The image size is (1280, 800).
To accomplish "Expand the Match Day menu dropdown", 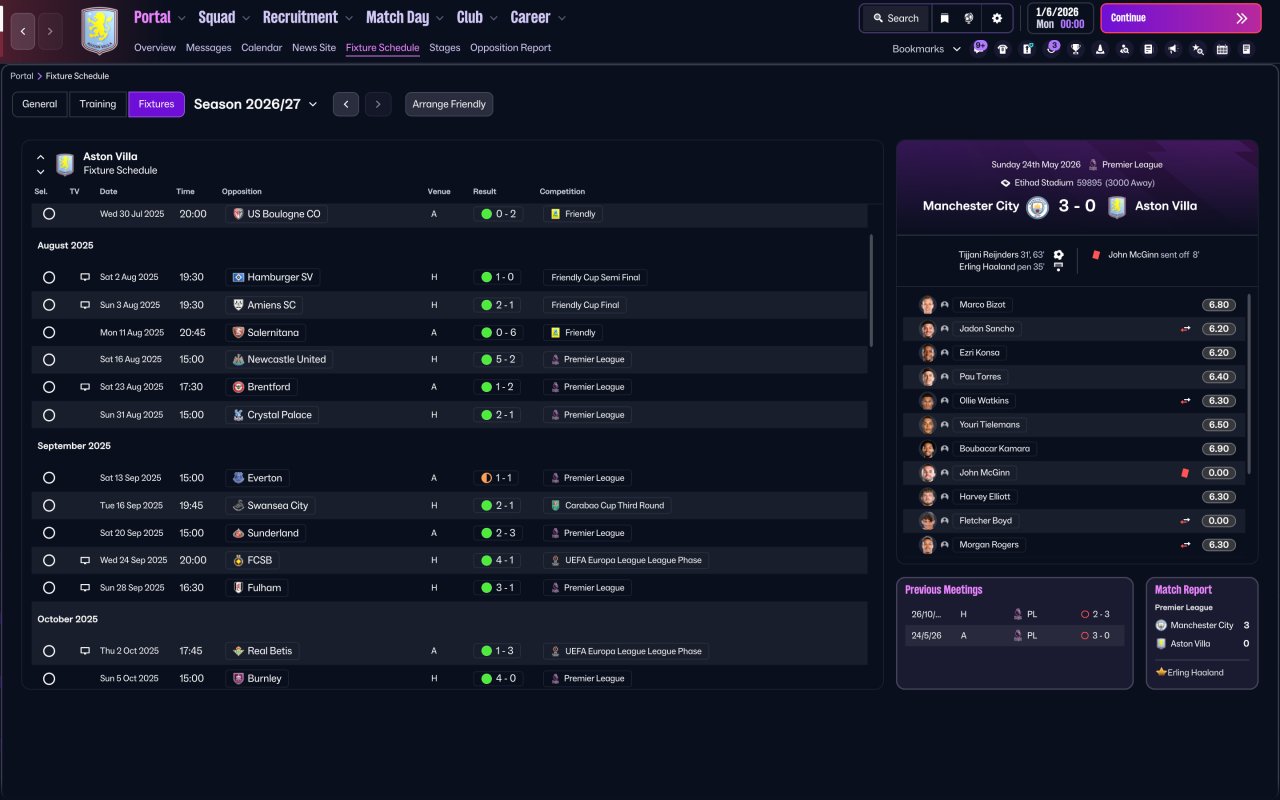I will [440, 18].
